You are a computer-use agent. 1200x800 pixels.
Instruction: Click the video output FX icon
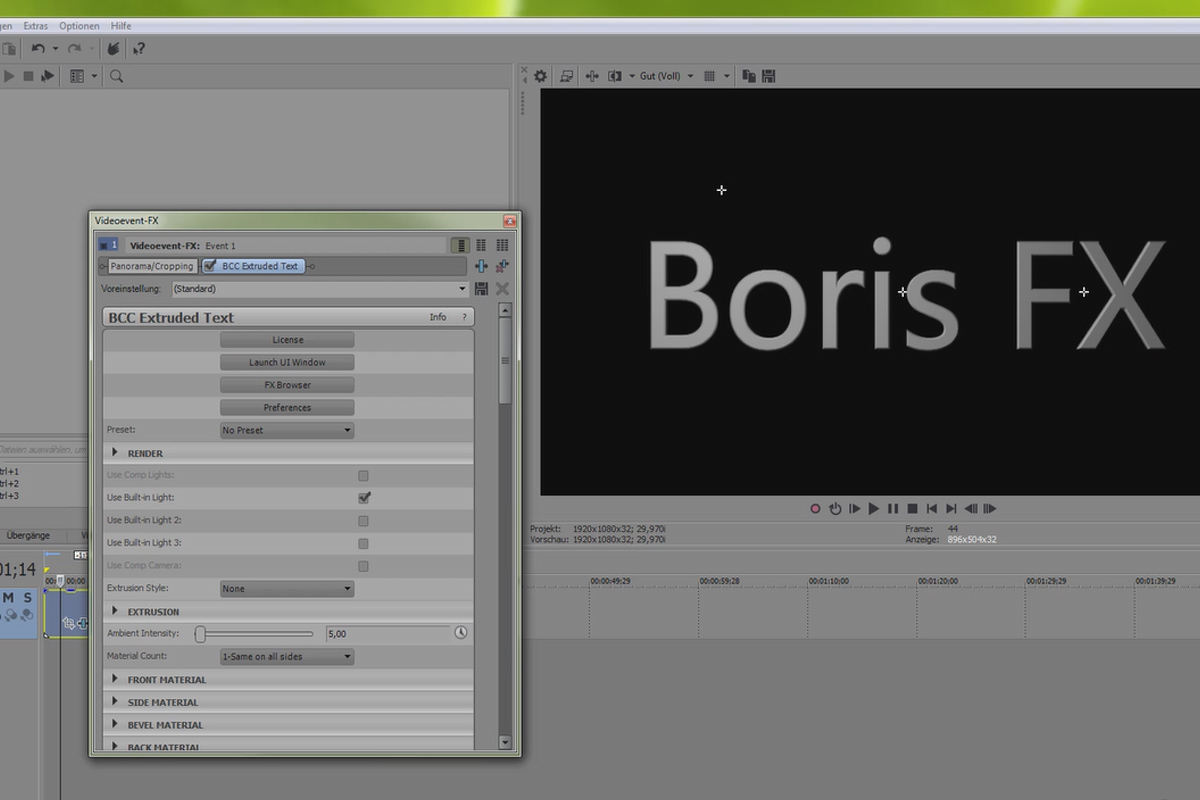point(591,76)
